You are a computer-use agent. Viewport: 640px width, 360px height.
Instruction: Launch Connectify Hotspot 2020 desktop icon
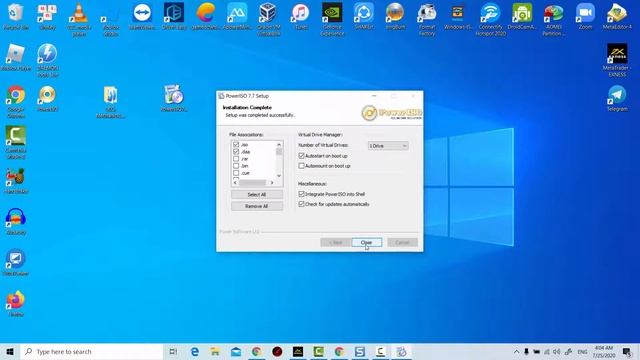[x=490, y=19]
